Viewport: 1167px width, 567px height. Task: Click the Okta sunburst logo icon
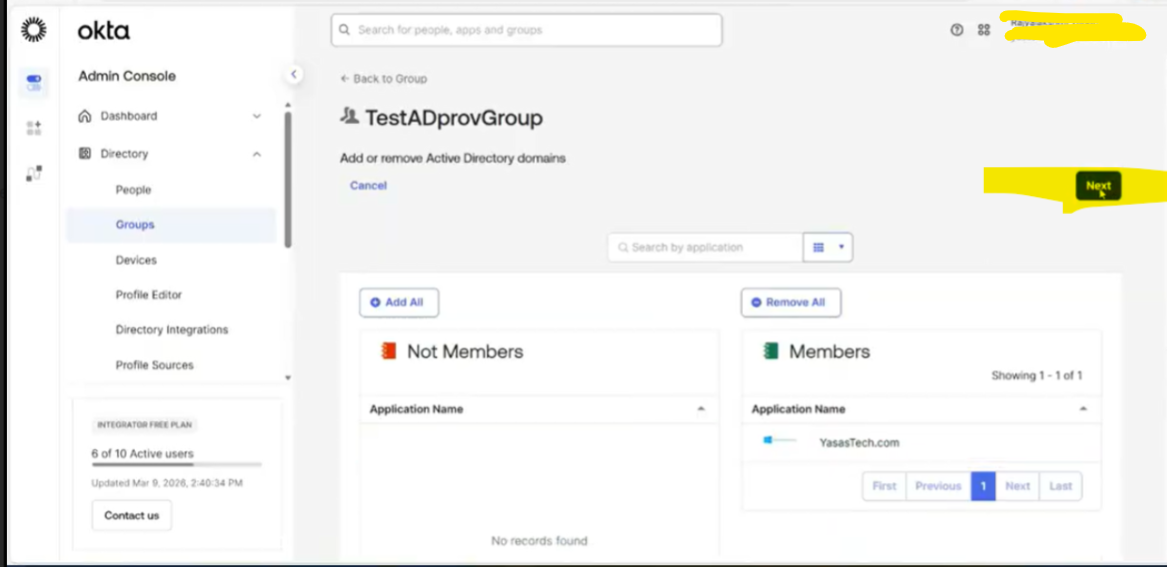pos(33,30)
